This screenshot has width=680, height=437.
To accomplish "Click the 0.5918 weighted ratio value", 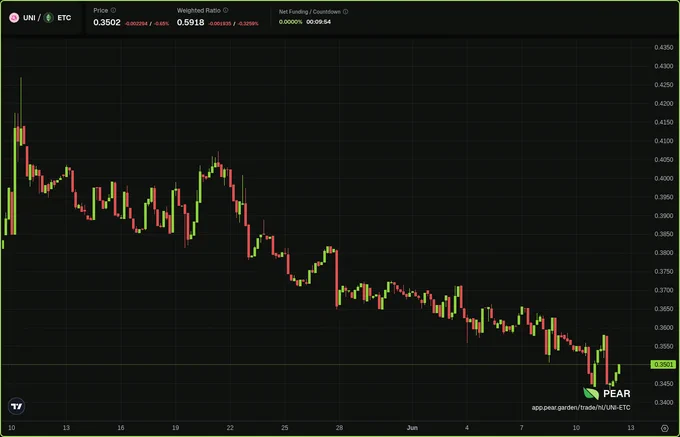I will (x=190, y=22).
